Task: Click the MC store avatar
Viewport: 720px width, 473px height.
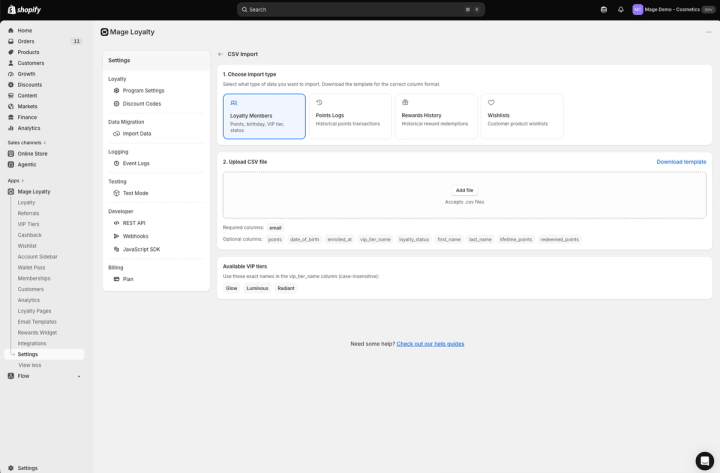Action: pos(637,10)
